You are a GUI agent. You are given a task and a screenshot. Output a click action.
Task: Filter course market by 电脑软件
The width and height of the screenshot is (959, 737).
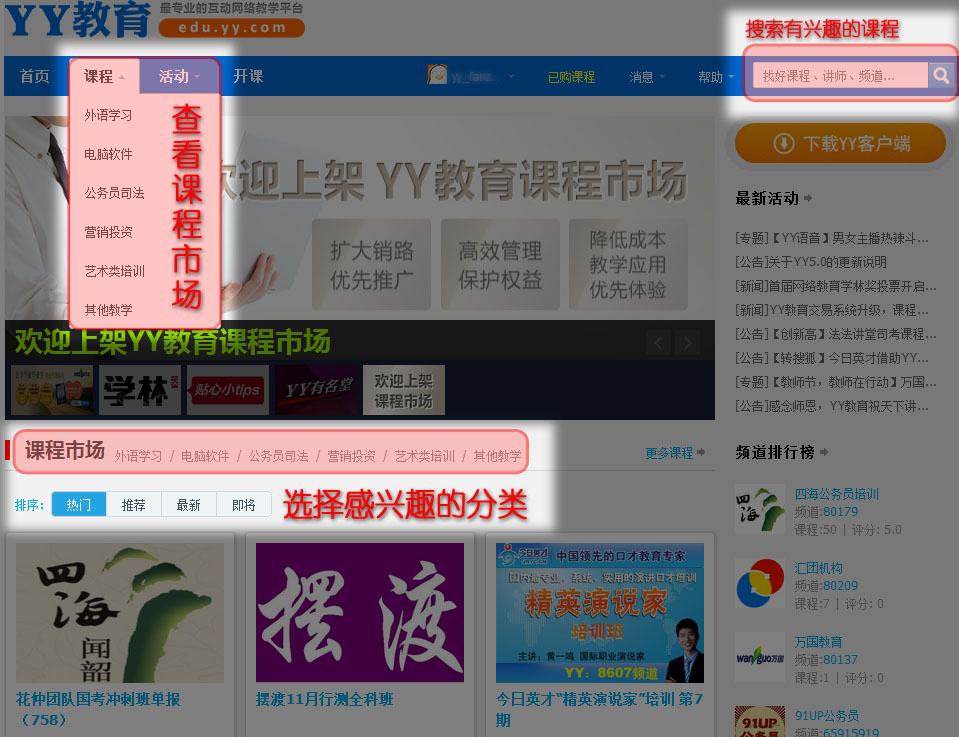coord(205,456)
